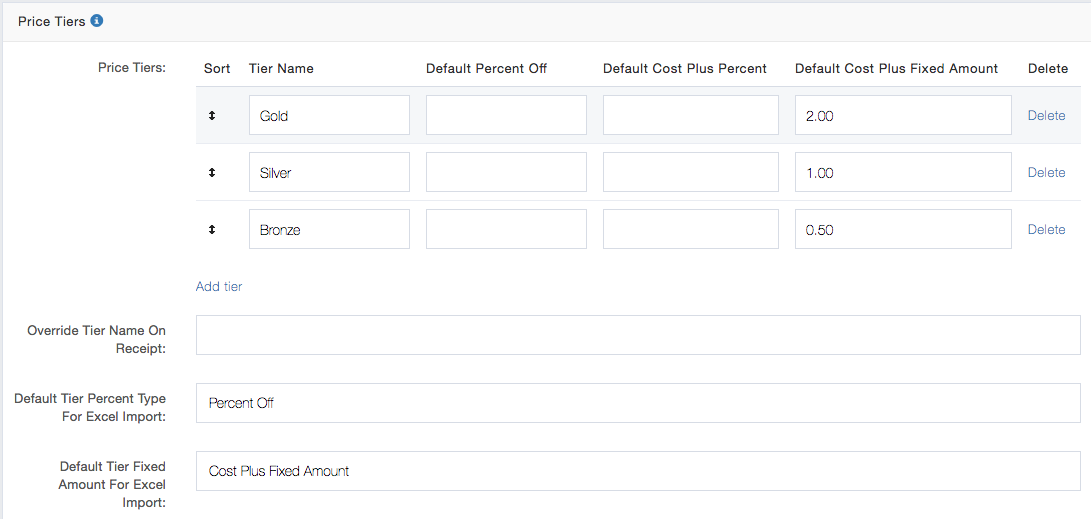Click Gold tier Default Percent Off field
Image resolution: width=1091 pixels, height=519 pixels.
(506, 116)
